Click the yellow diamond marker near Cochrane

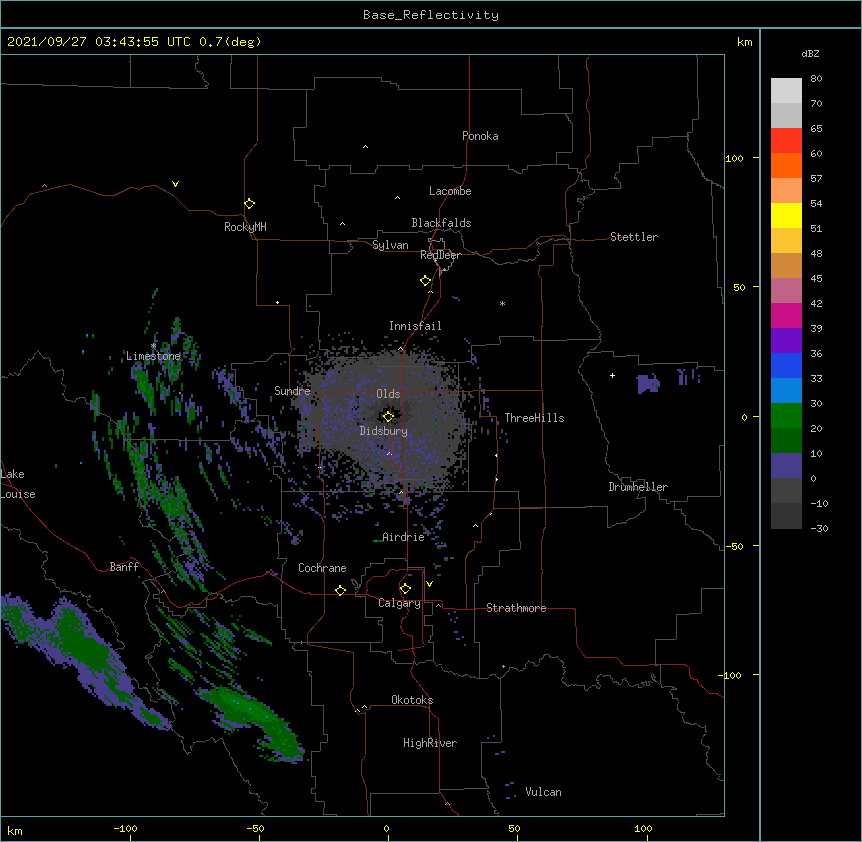tap(340, 590)
